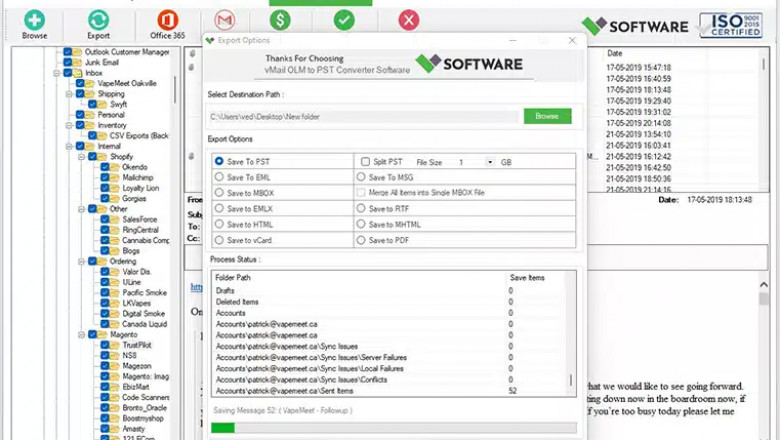Viewport: 780px width, 440px height.
Task: Click the Export Options dialog title icon
Action: coord(210,40)
